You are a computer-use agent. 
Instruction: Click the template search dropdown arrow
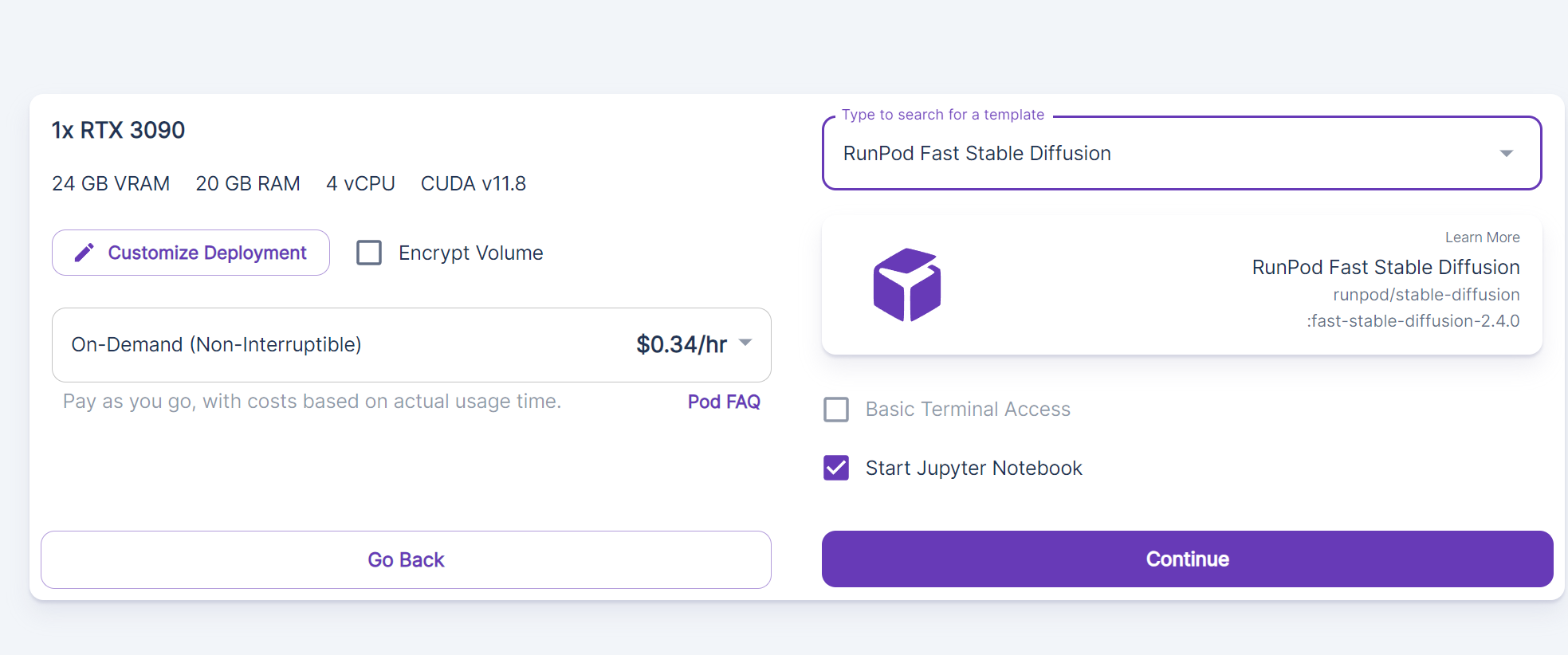pyautogui.click(x=1506, y=153)
